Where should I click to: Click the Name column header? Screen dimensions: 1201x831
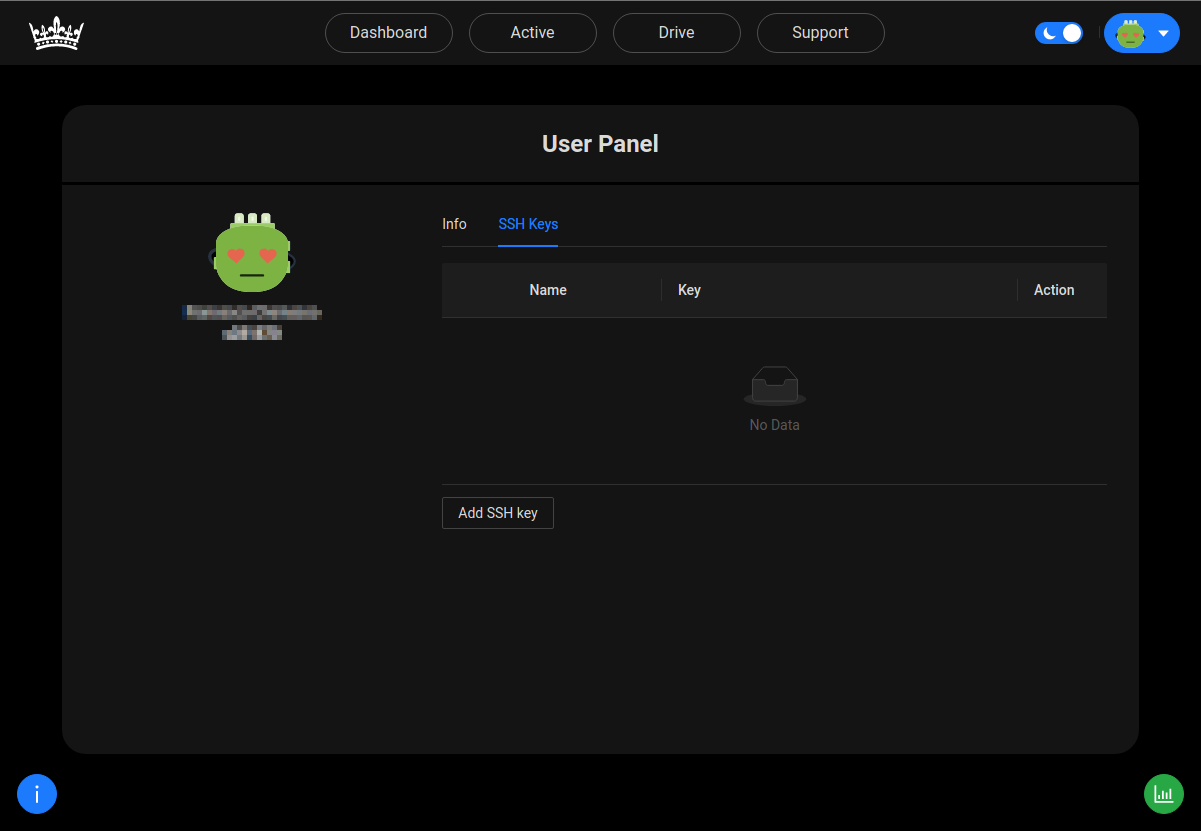548,290
